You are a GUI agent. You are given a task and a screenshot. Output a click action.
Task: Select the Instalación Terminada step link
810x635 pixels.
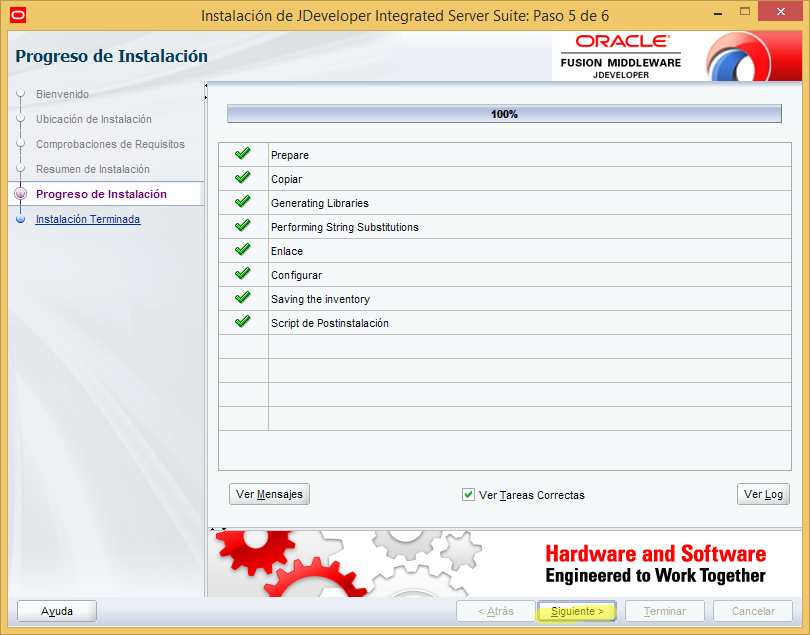(85, 219)
